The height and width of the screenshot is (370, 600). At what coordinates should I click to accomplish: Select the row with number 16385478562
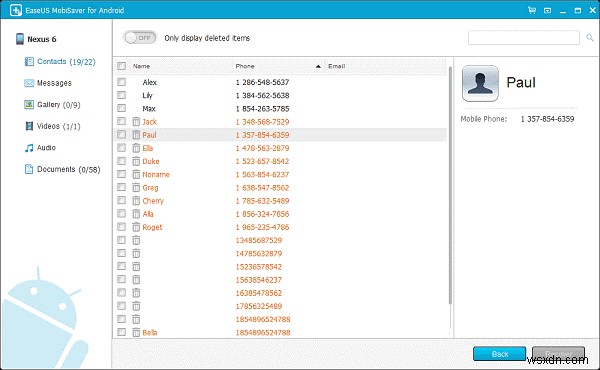280,293
